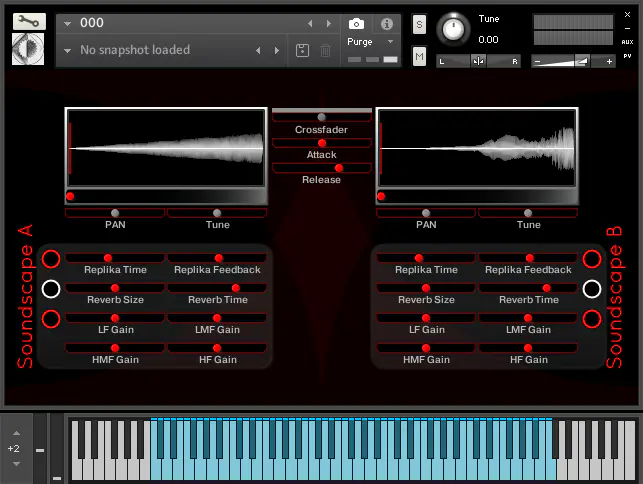
Task: Click Soundscape A Replika Time slider
Action: tap(115, 258)
